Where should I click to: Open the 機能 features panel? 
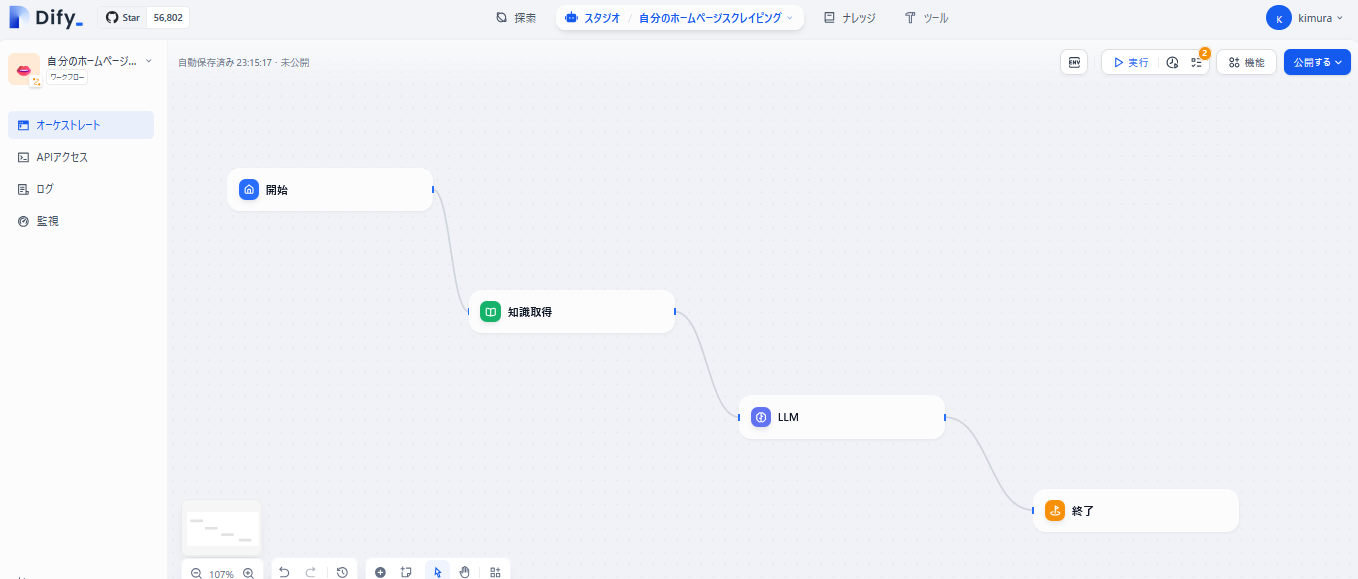(1246, 62)
